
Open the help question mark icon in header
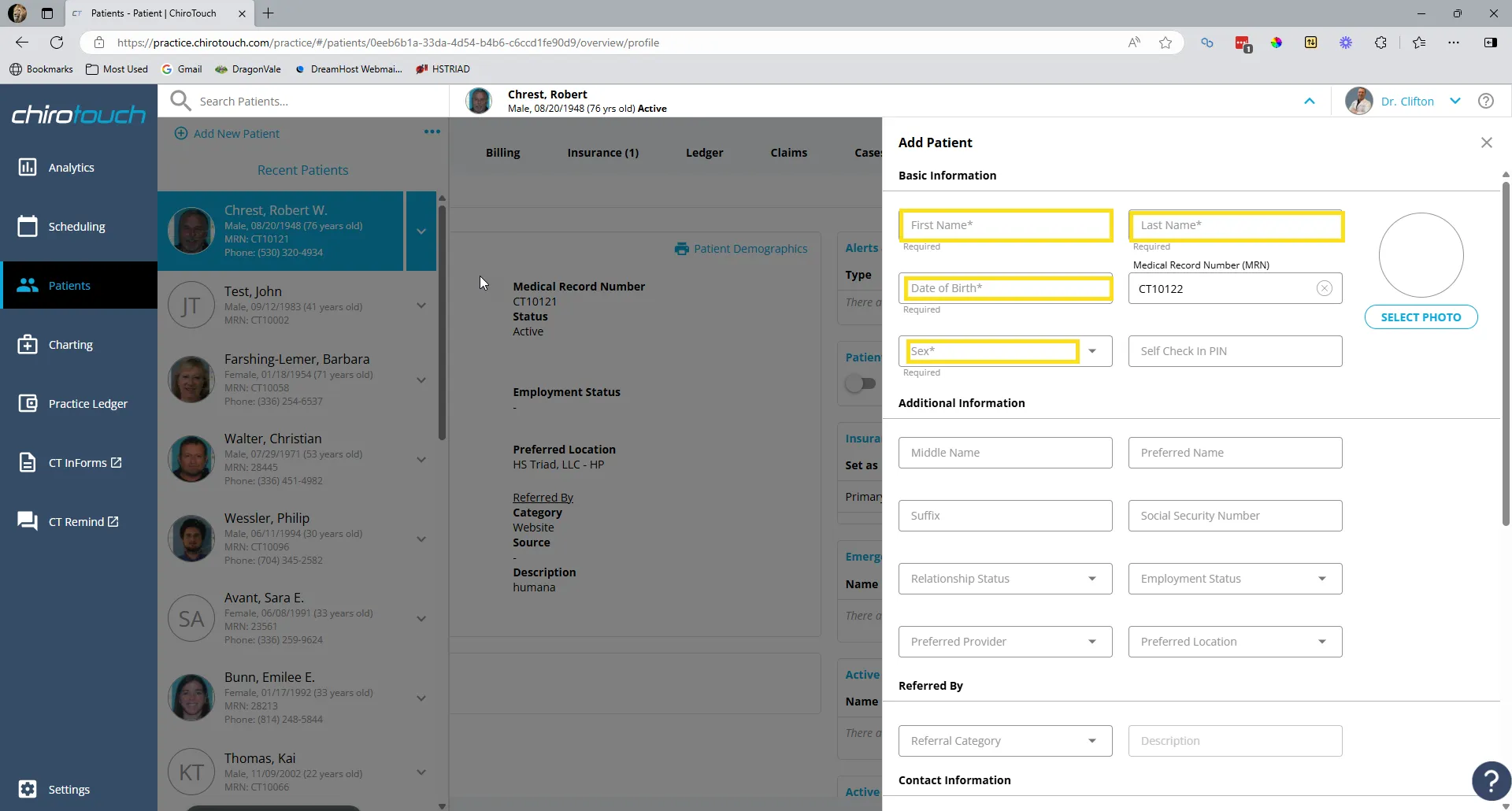pos(1485,101)
